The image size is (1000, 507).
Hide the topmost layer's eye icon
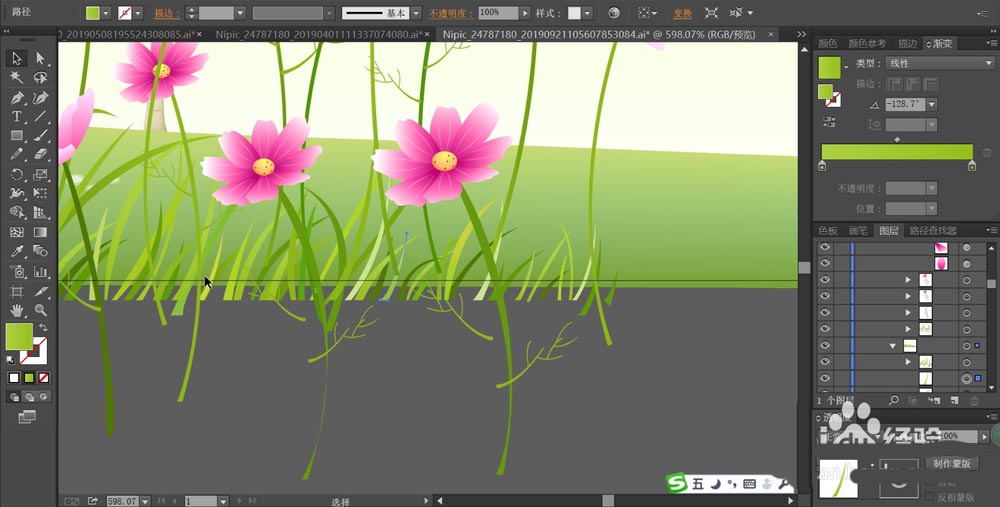point(825,247)
